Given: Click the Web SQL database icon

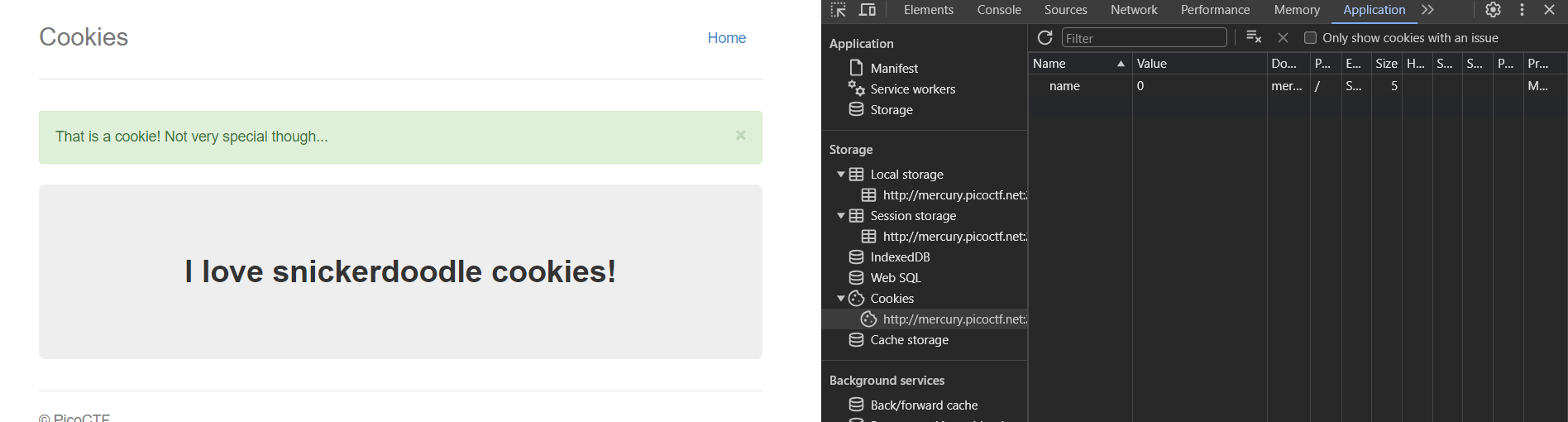Looking at the screenshot, I should click(856, 278).
